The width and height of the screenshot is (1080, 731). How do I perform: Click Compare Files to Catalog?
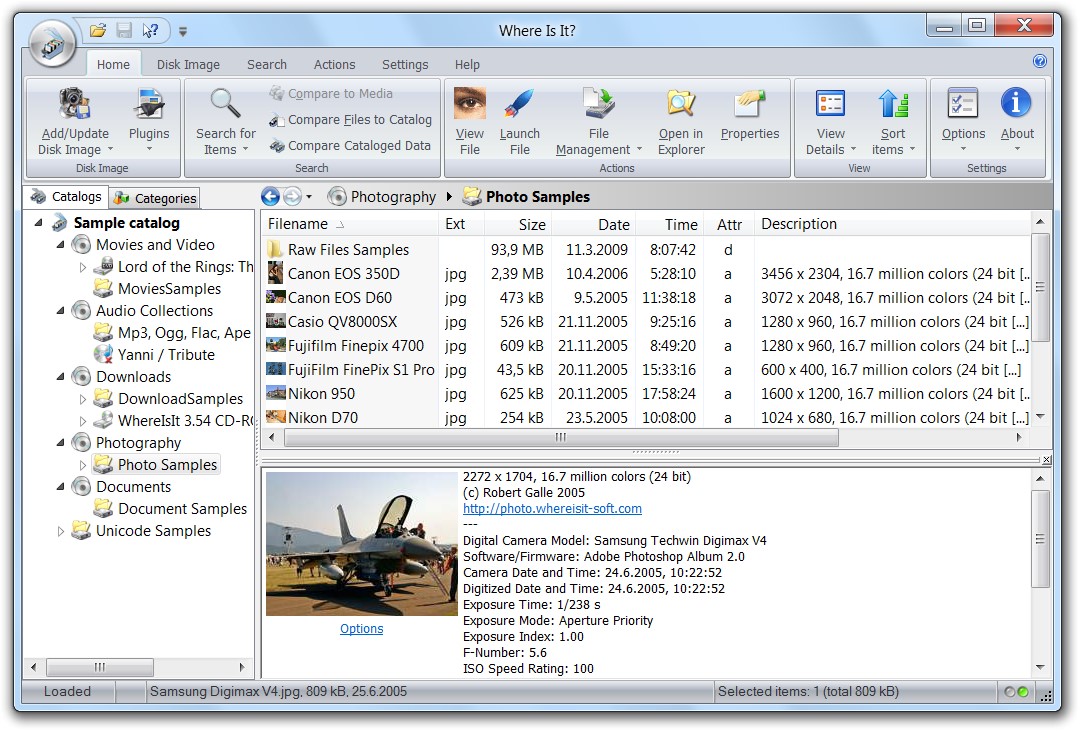pyautogui.click(x=359, y=120)
